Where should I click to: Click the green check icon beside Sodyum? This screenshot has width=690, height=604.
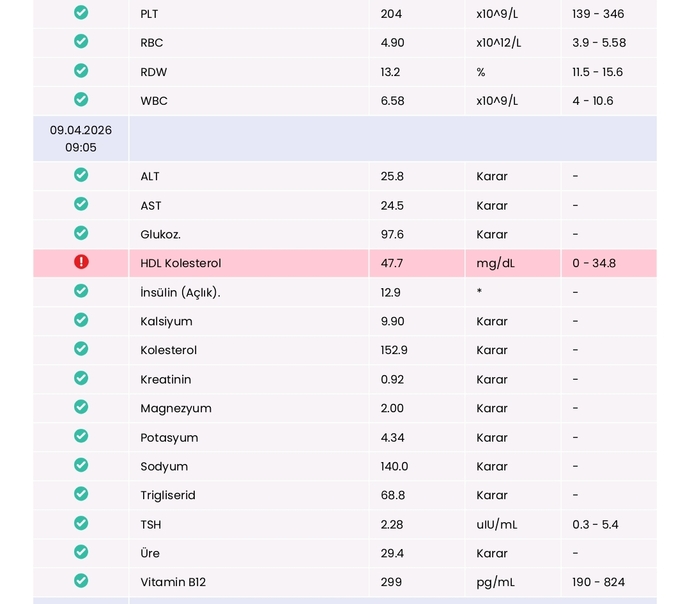81,465
